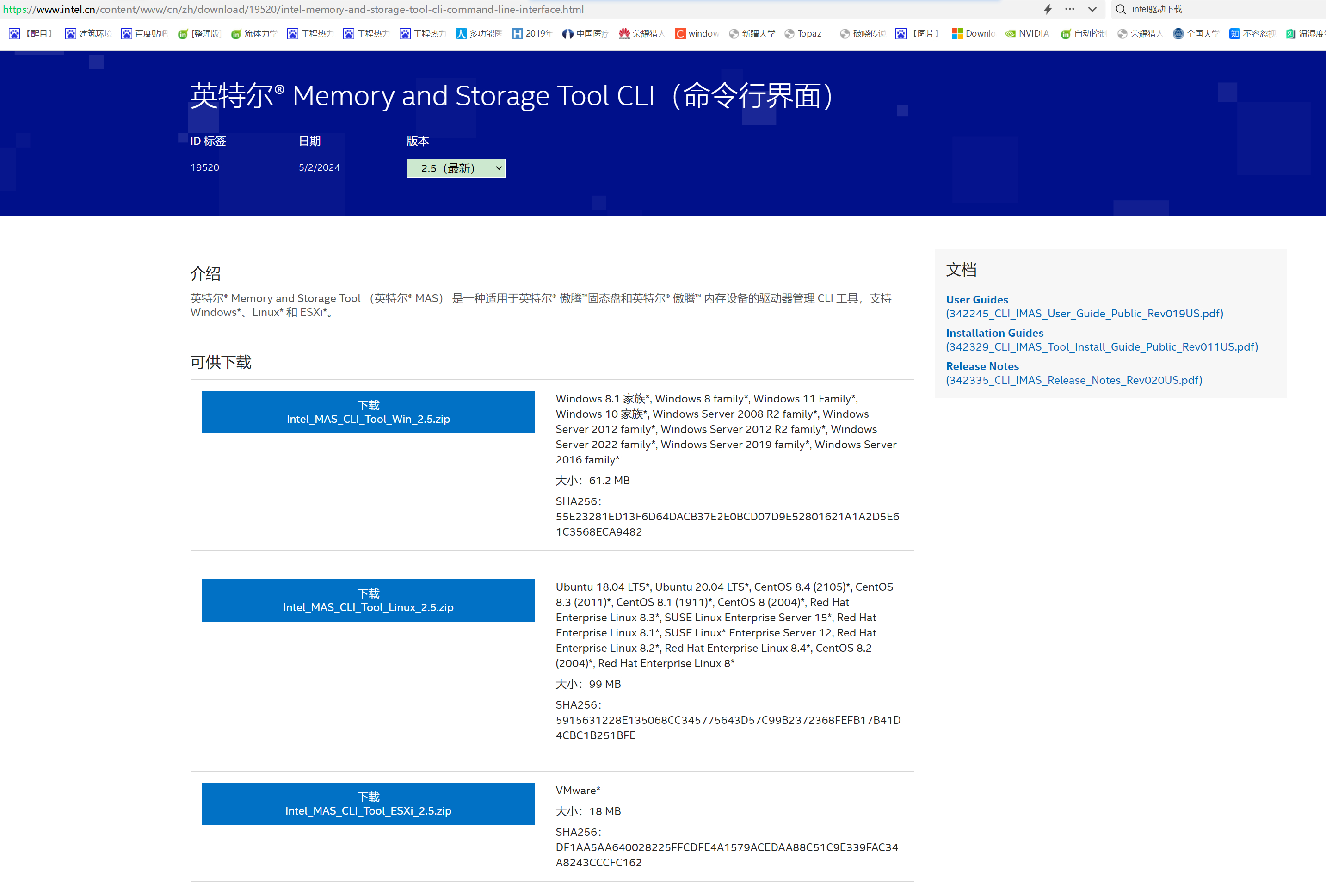Download Intel_MAS_CLI_Tool_Win_2.5.zip
Image resolution: width=1326 pixels, height=896 pixels.
pyautogui.click(x=368, y=412)
